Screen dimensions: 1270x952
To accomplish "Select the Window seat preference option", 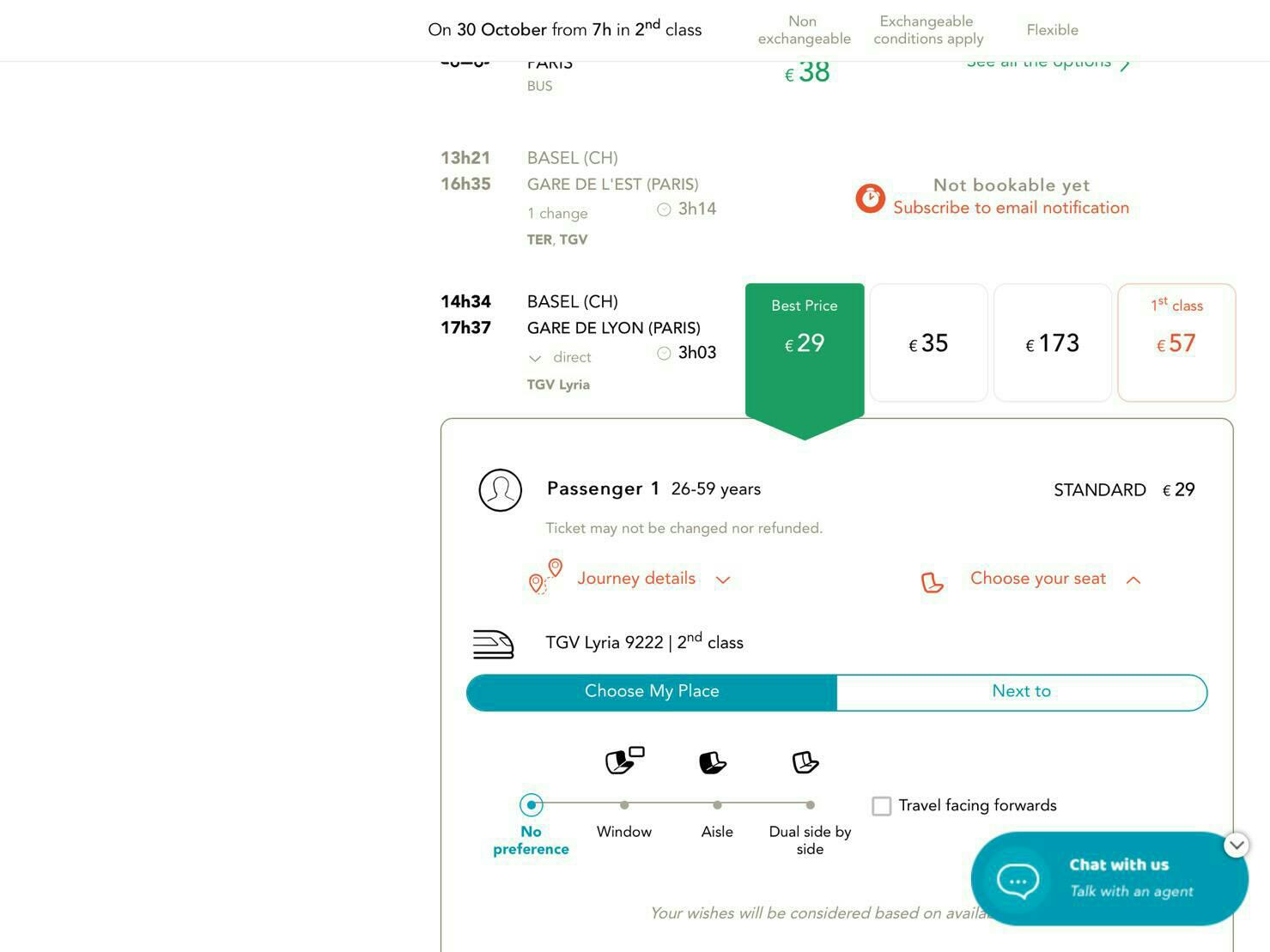I will [x=624, y=805].
